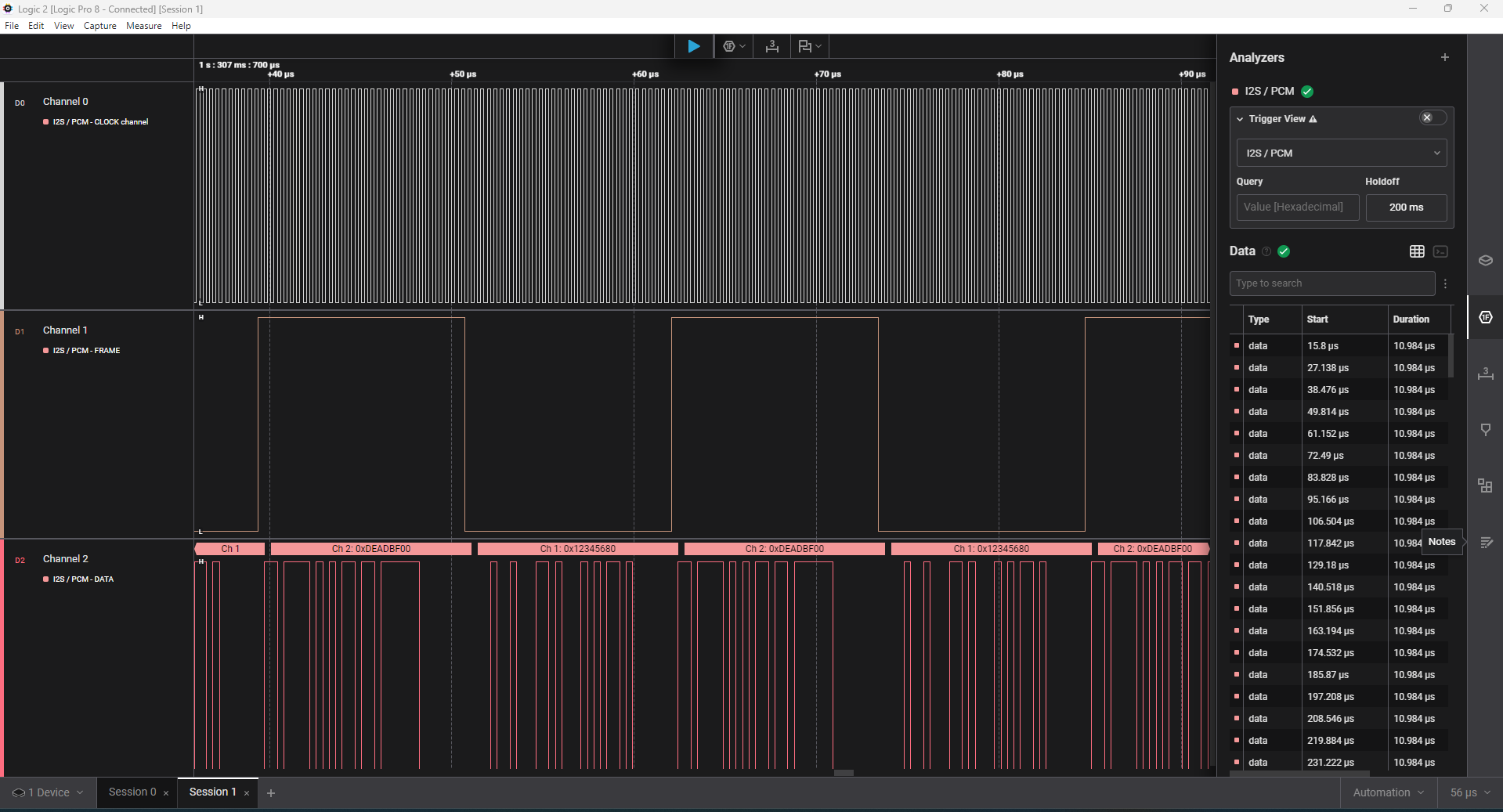The image size is (1503, 812).
Task: Switch to the Session 0 tab
Action: [132, 792]
